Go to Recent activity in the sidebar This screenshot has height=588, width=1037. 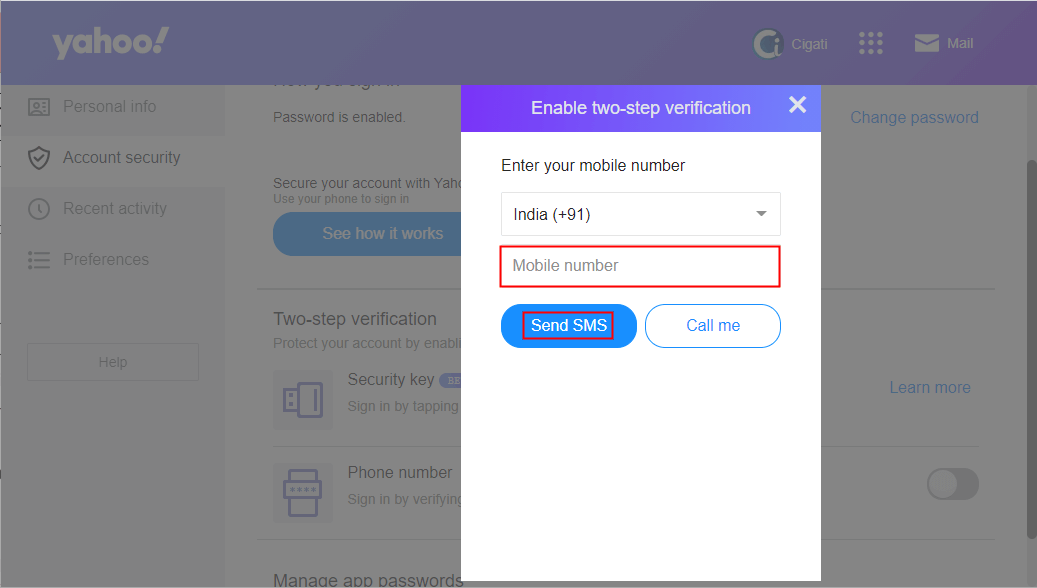pyautogui.click(x=113, y=208)
